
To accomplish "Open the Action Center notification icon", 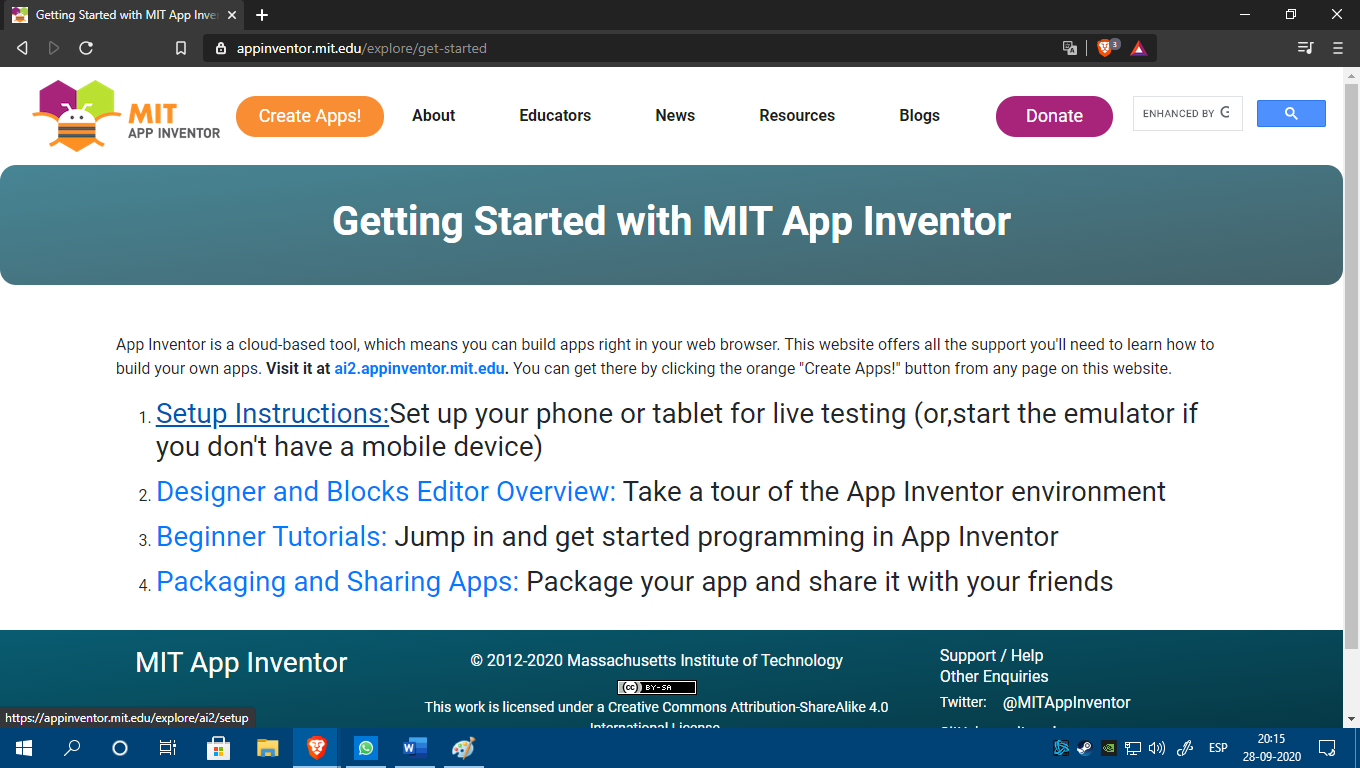I will click(1327, 748).
